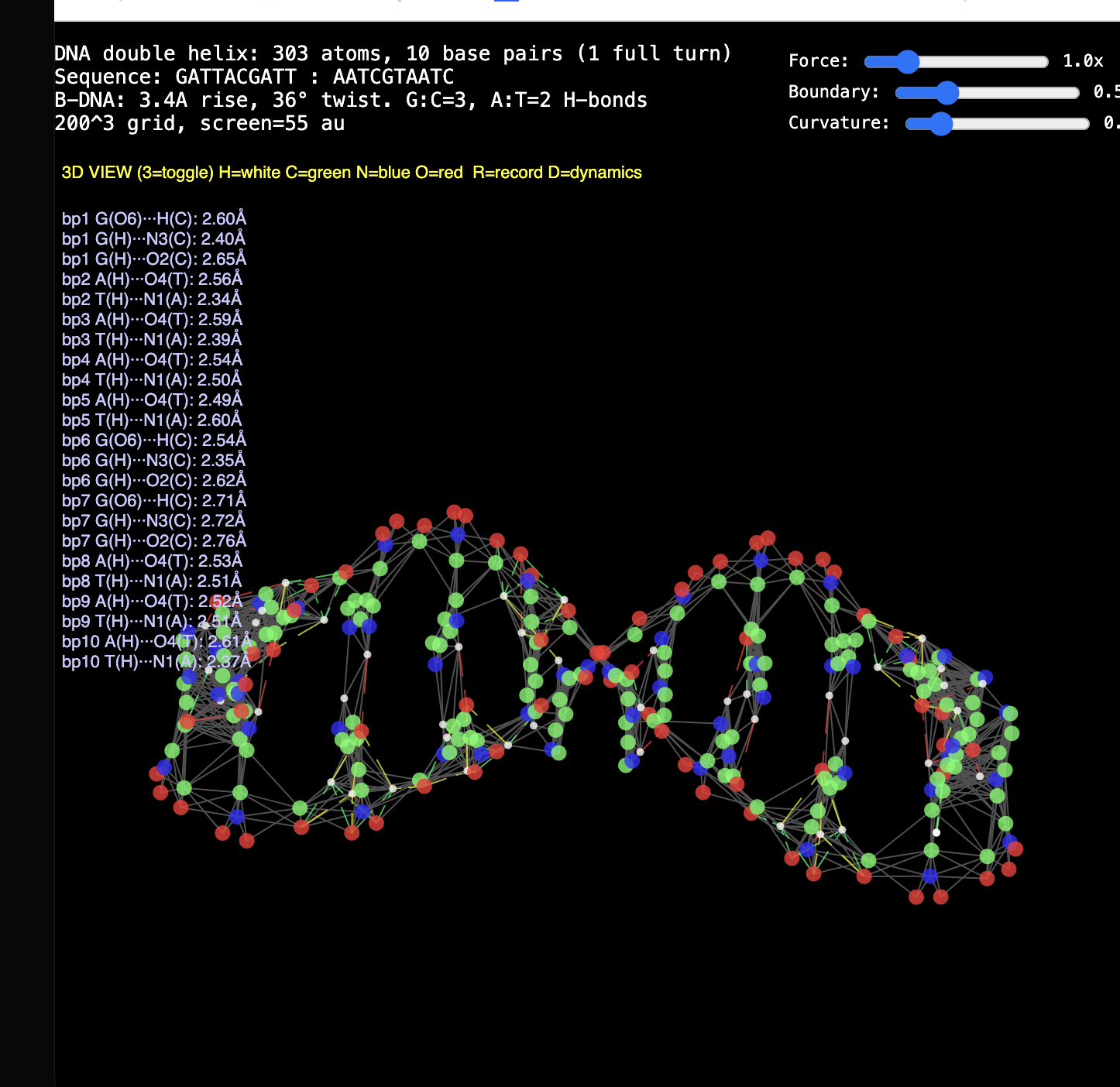Screen dimensions: 1120x1087
Task: Click the Sequence GATTACGATT text line
Action: (254, 77)
